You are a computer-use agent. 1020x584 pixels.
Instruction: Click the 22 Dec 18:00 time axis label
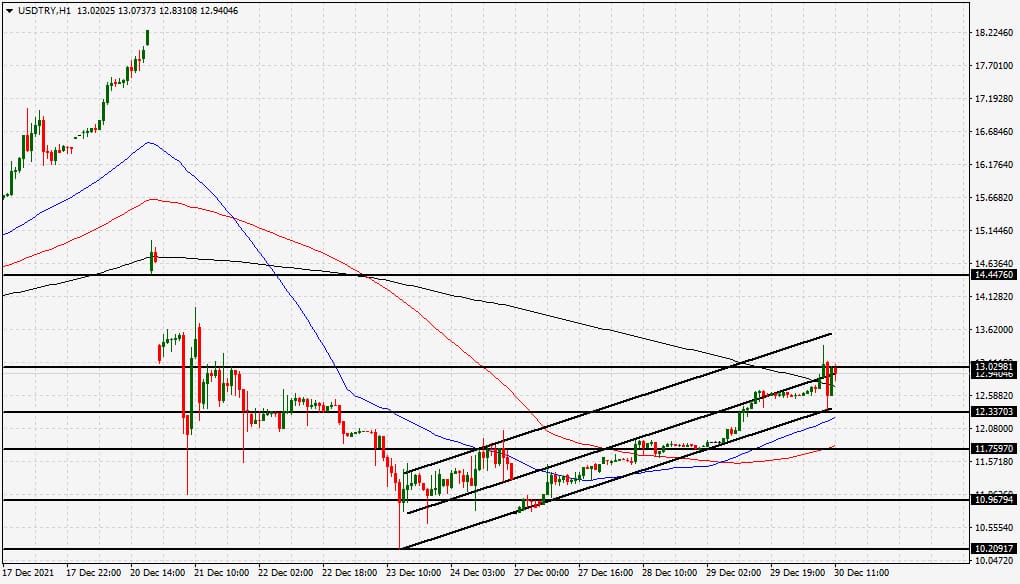[349, 573]
